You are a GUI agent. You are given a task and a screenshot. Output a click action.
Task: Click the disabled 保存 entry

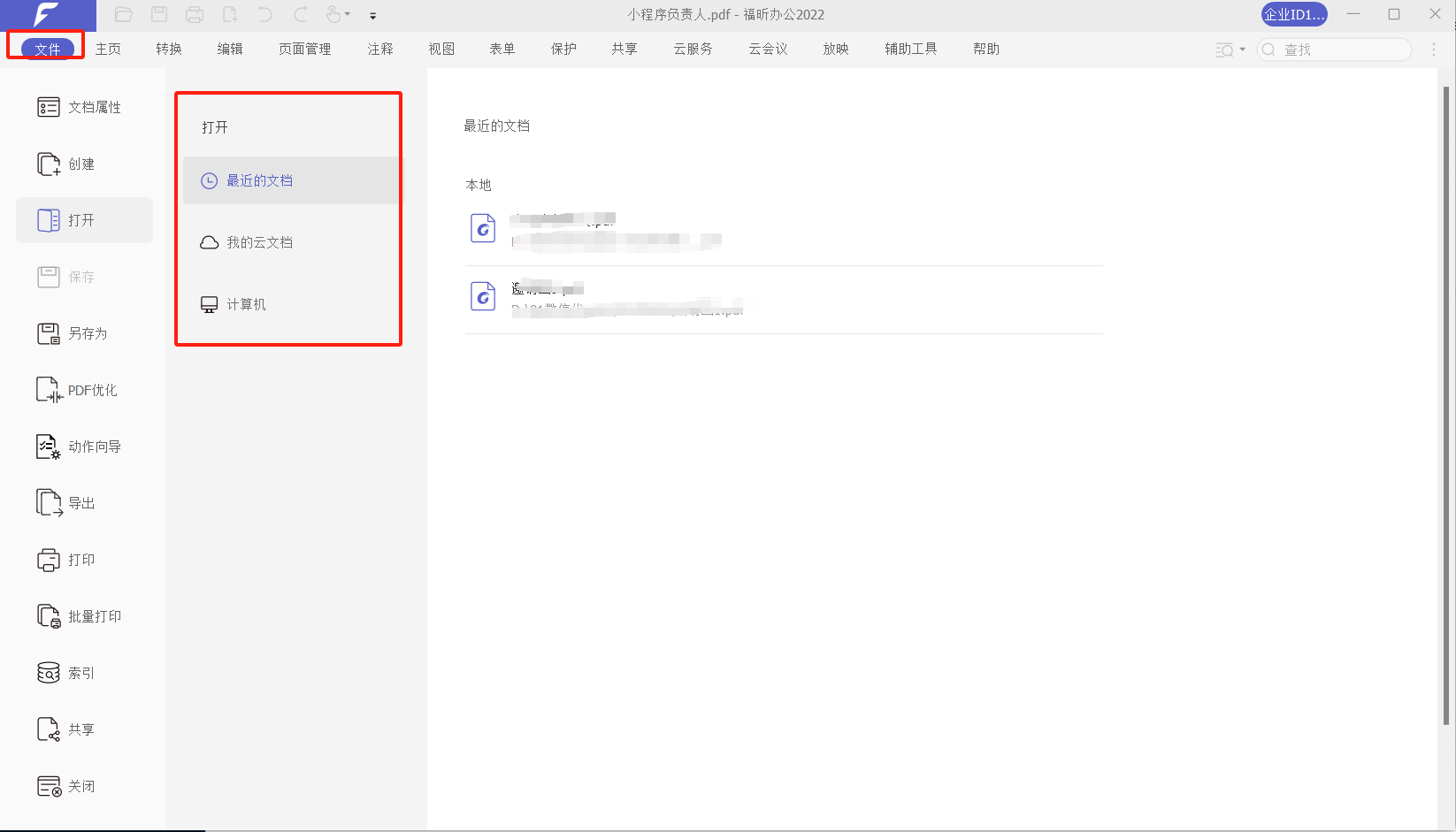coord(84,277)
